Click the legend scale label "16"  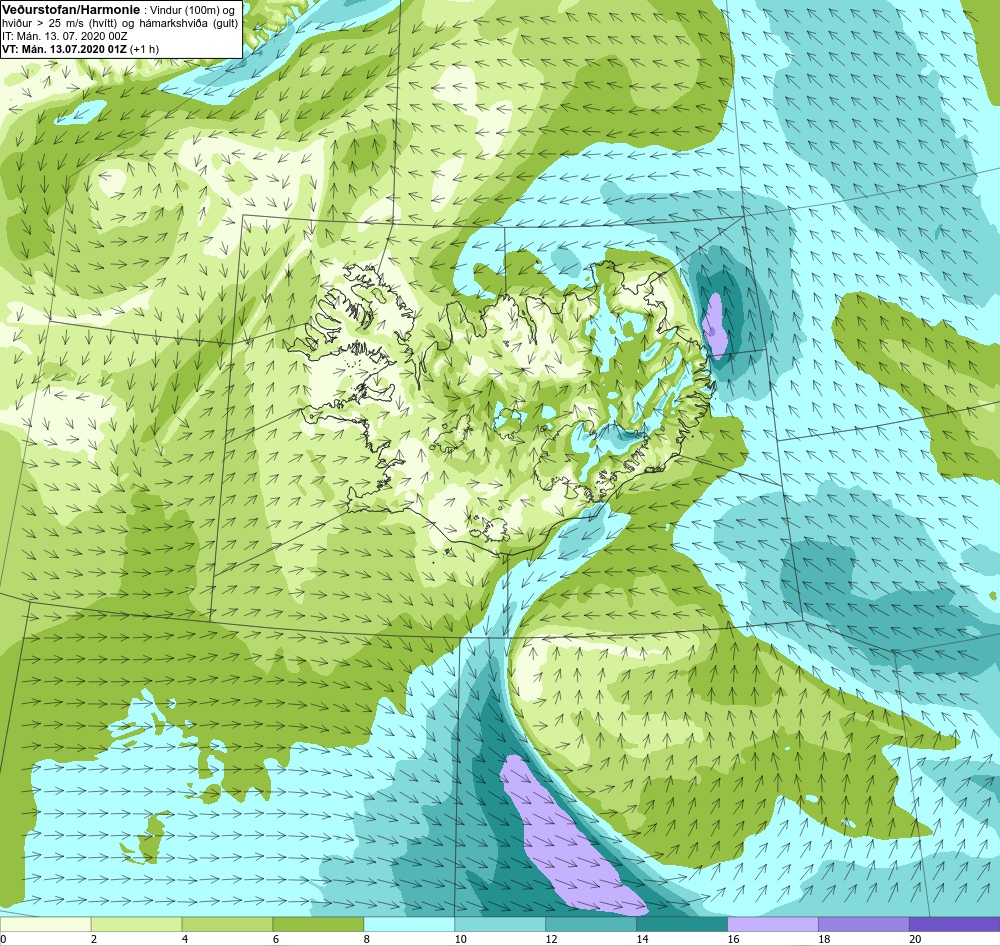[x=733, y=939]
